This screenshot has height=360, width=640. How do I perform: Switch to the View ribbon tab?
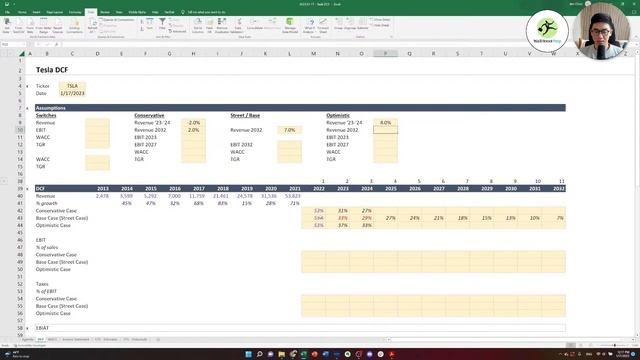point(119,12)
